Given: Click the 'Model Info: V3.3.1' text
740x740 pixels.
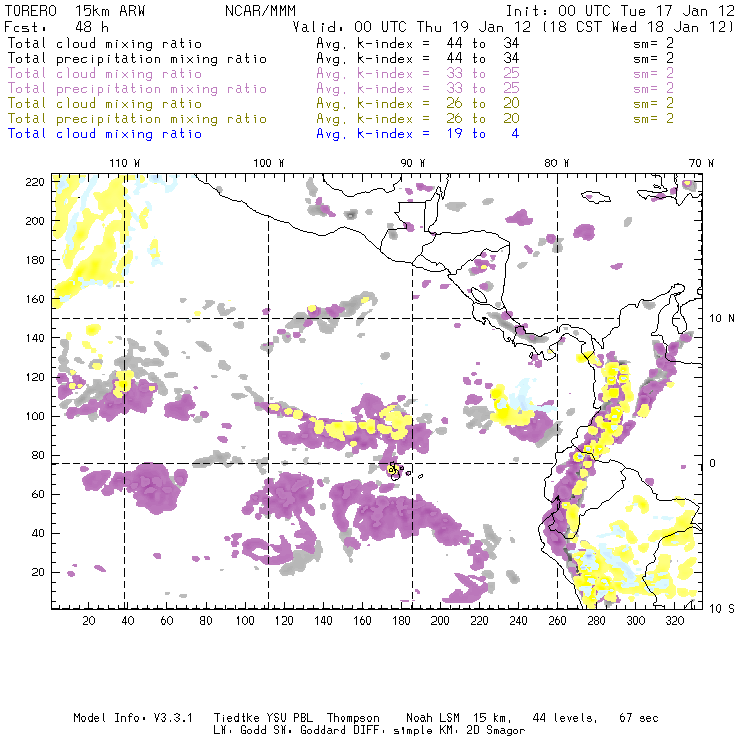Looking at the screenshot, I should point(133,718).
